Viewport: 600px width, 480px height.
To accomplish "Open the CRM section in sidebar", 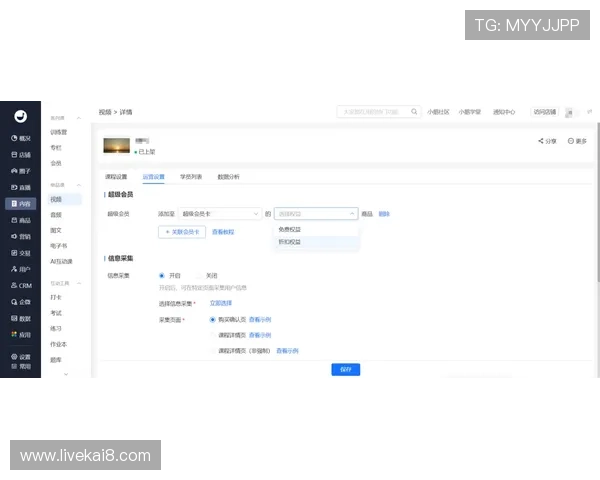I will point(20,285).
